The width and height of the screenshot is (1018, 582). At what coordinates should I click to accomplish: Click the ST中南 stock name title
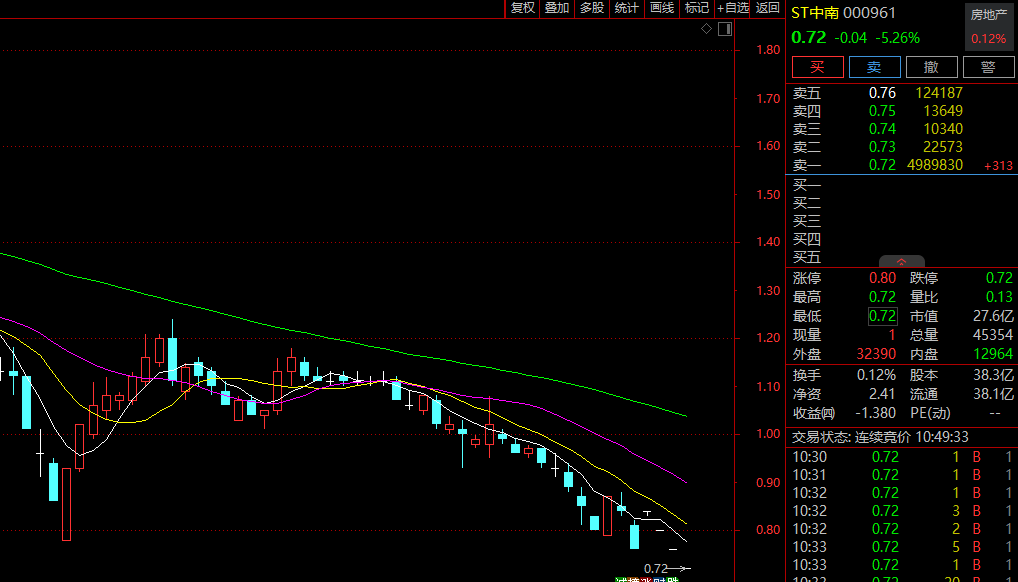[x=815, y=13]
